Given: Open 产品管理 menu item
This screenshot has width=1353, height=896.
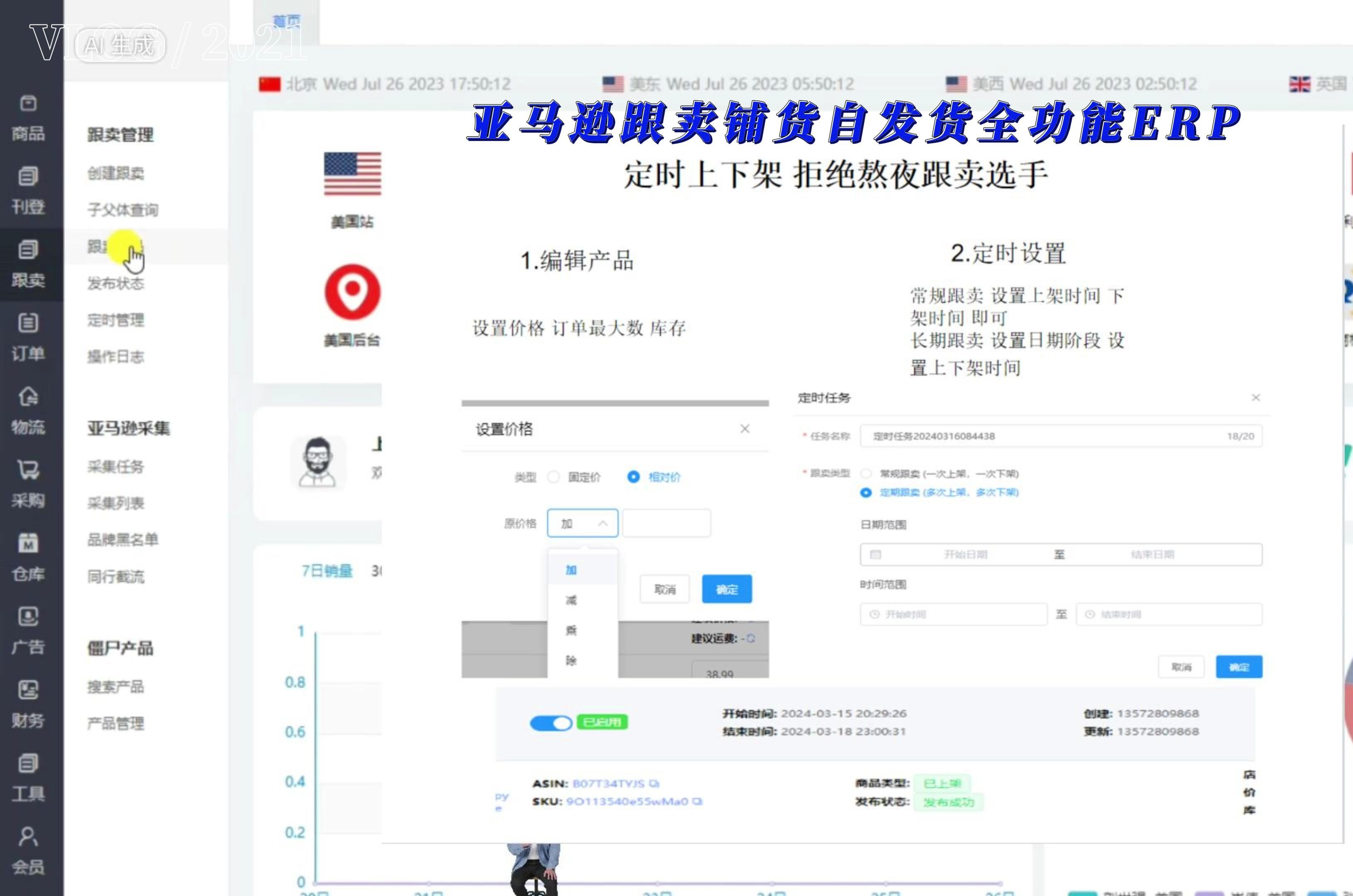Looking at the screenshot, I should [115, 723].
